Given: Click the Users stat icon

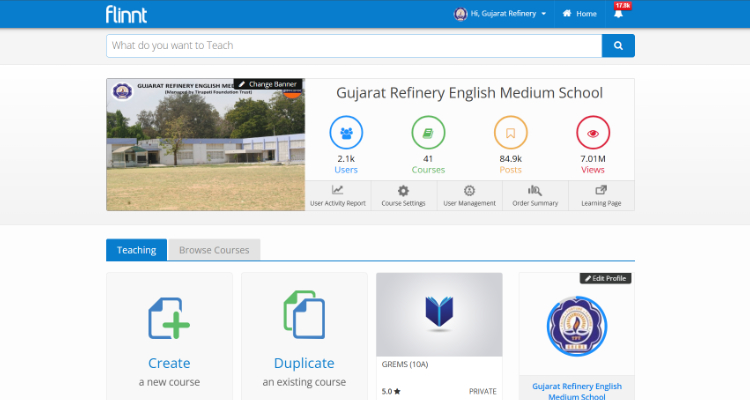Looking at the screenshot, I should click(x=346, y=133).
